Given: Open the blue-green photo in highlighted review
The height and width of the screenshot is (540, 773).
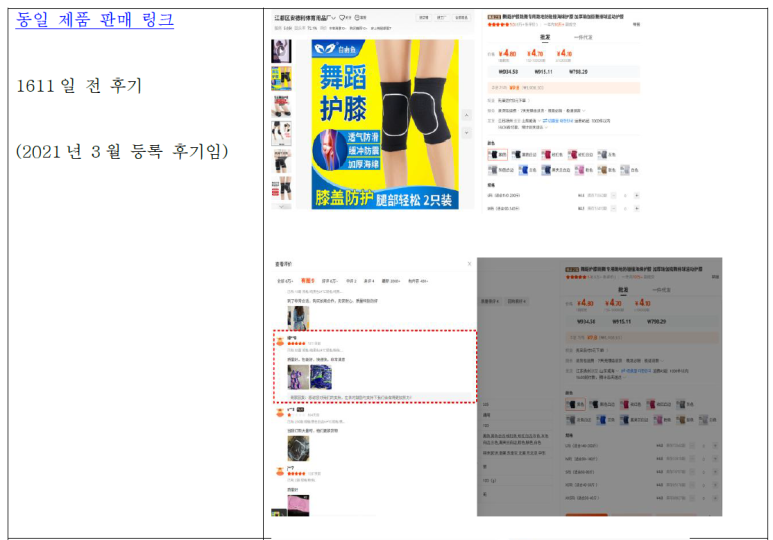Looking at the screenshot, I should (x=321, y=377).
